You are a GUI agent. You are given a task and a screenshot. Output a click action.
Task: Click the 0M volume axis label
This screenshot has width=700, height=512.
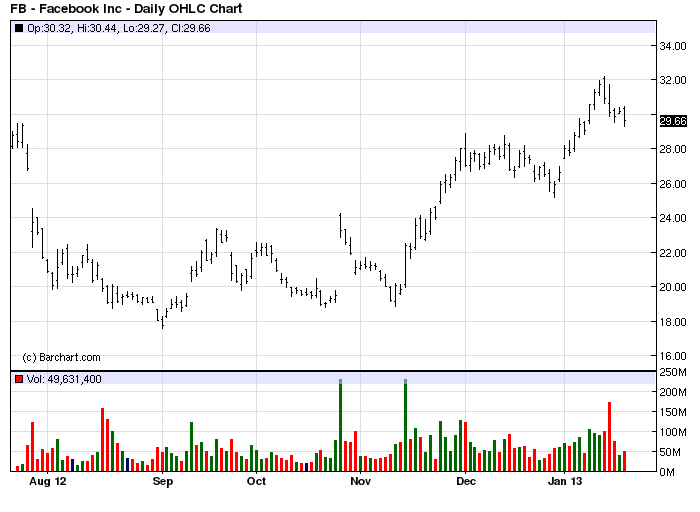667,472
